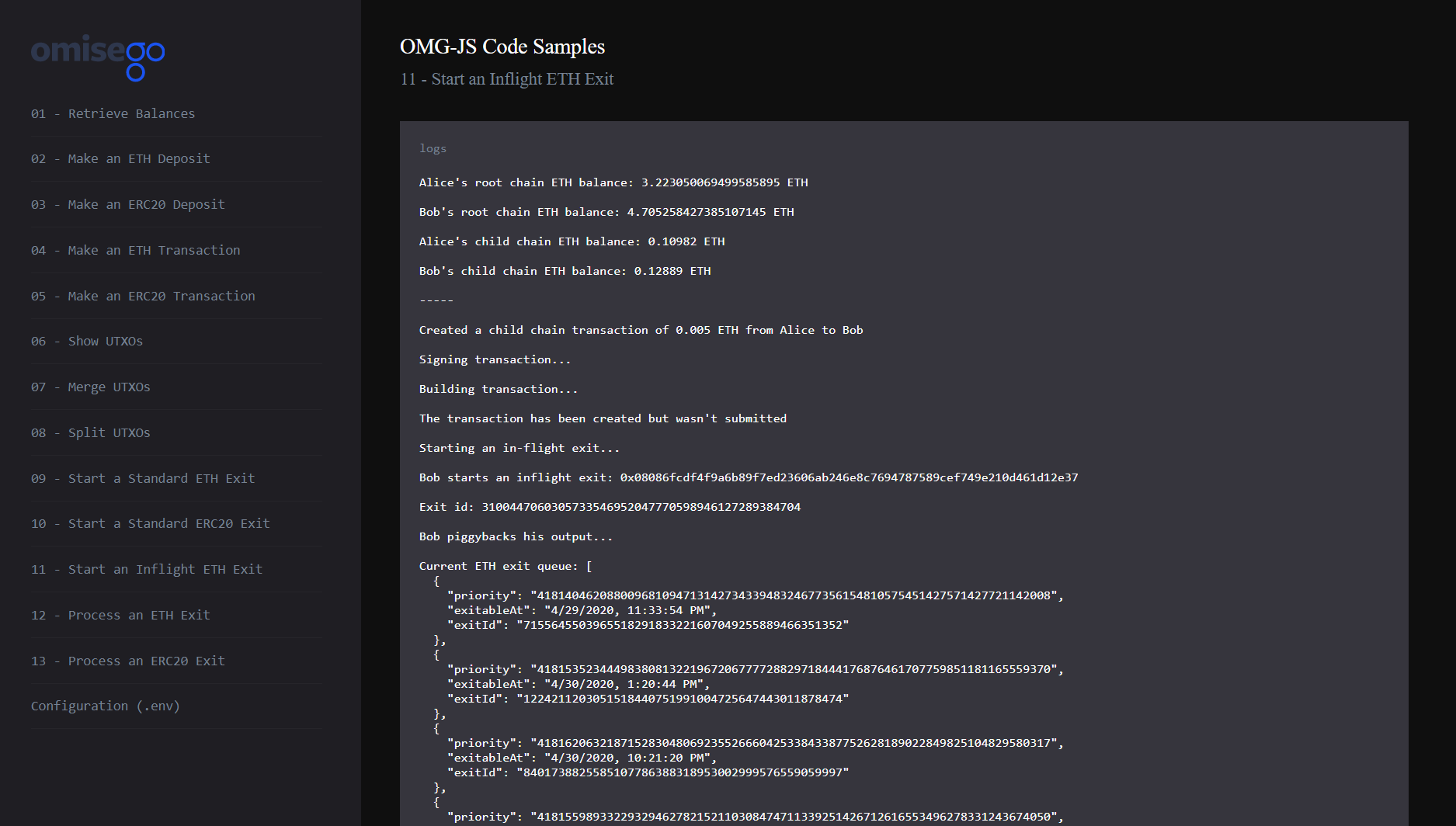Click Alice's root chain ETH balance line
1456x826 pixels.
[x=613, y=182]
